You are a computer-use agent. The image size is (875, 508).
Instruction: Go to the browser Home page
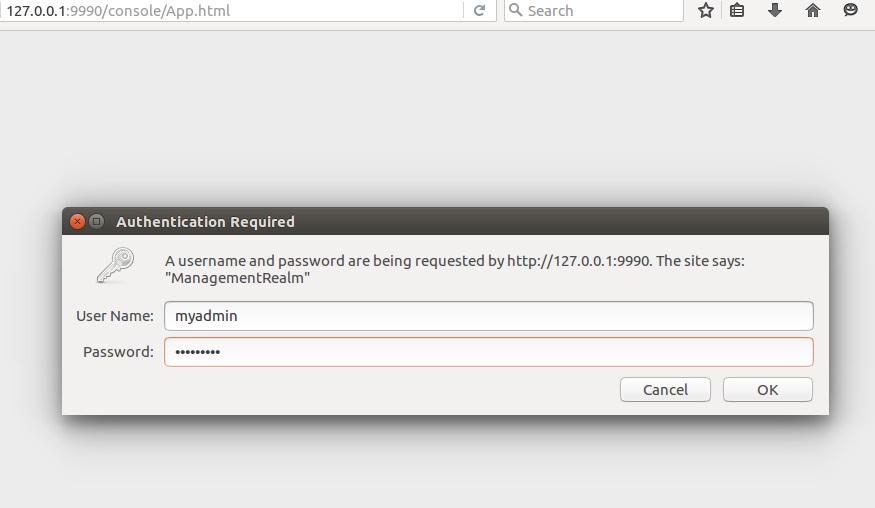pyautogui.click(x=812, y=10)
